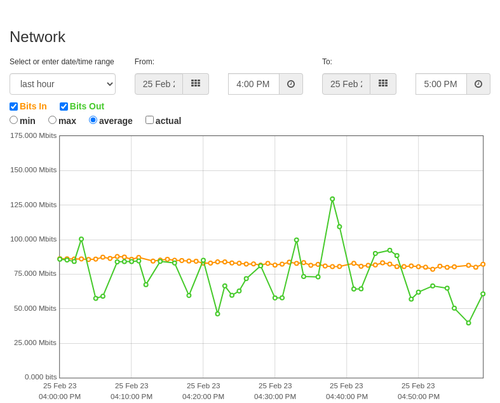500x403 pixels.
Task: Click the 175.000 Mbits axis label
Action: [33, 135]
